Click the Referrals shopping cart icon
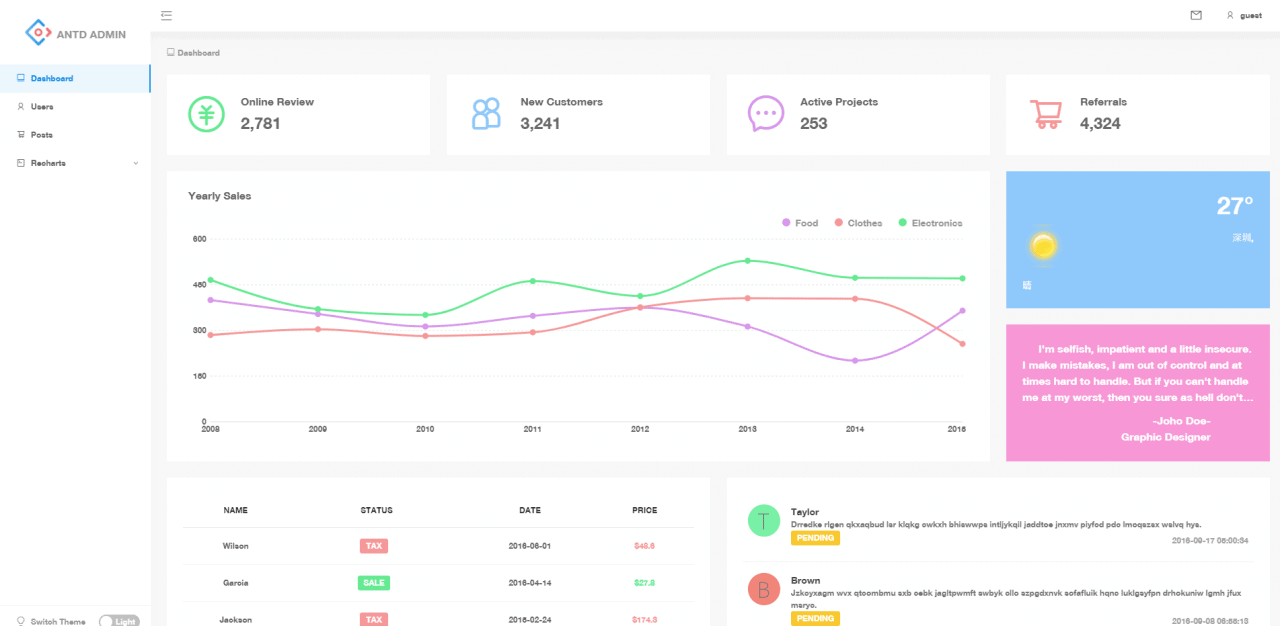The image size is (1280, 626). [1046, 113]
